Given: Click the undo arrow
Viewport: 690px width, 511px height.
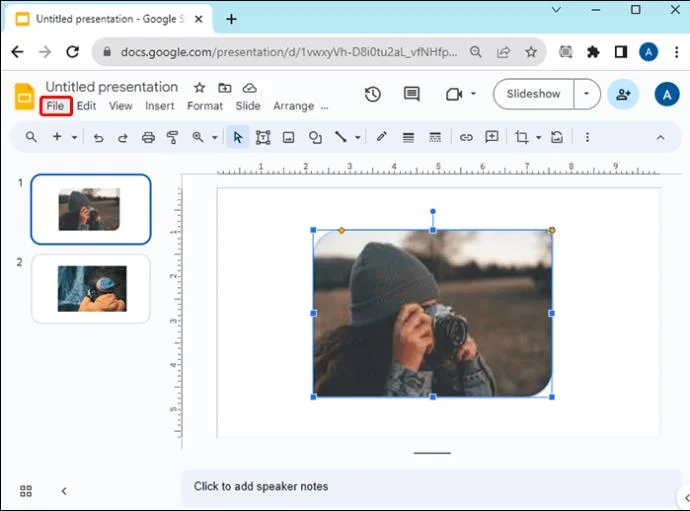Looking at the screenshot, I should click(x=98, y=137).
